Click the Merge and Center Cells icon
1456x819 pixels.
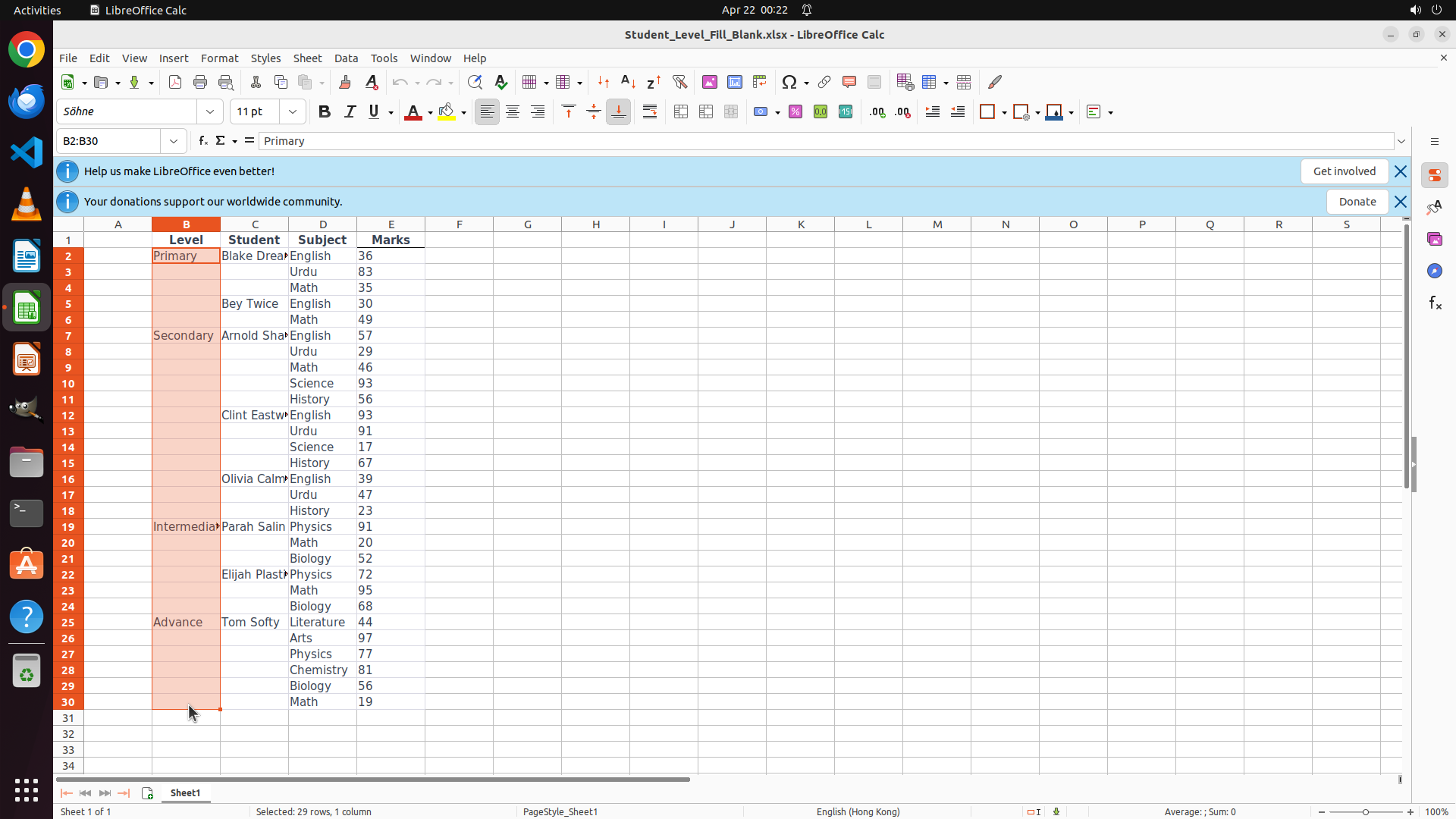(680, 112)
